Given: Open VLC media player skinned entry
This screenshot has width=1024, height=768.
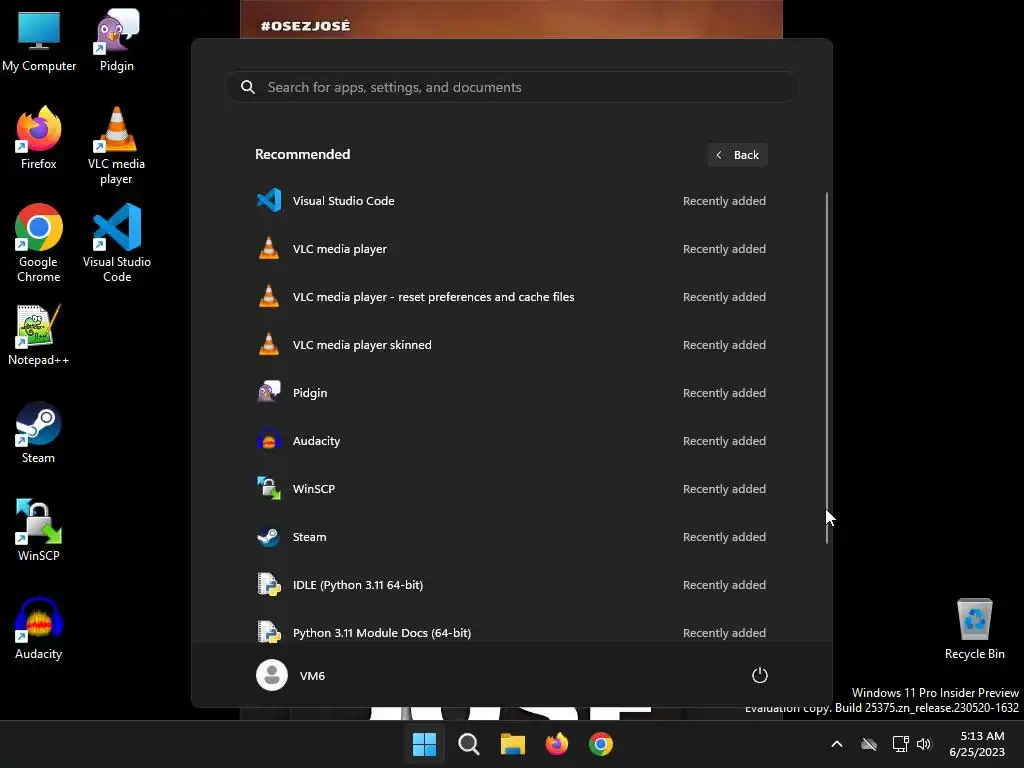Looking at the screenshot, I should [x=511, y=345].
